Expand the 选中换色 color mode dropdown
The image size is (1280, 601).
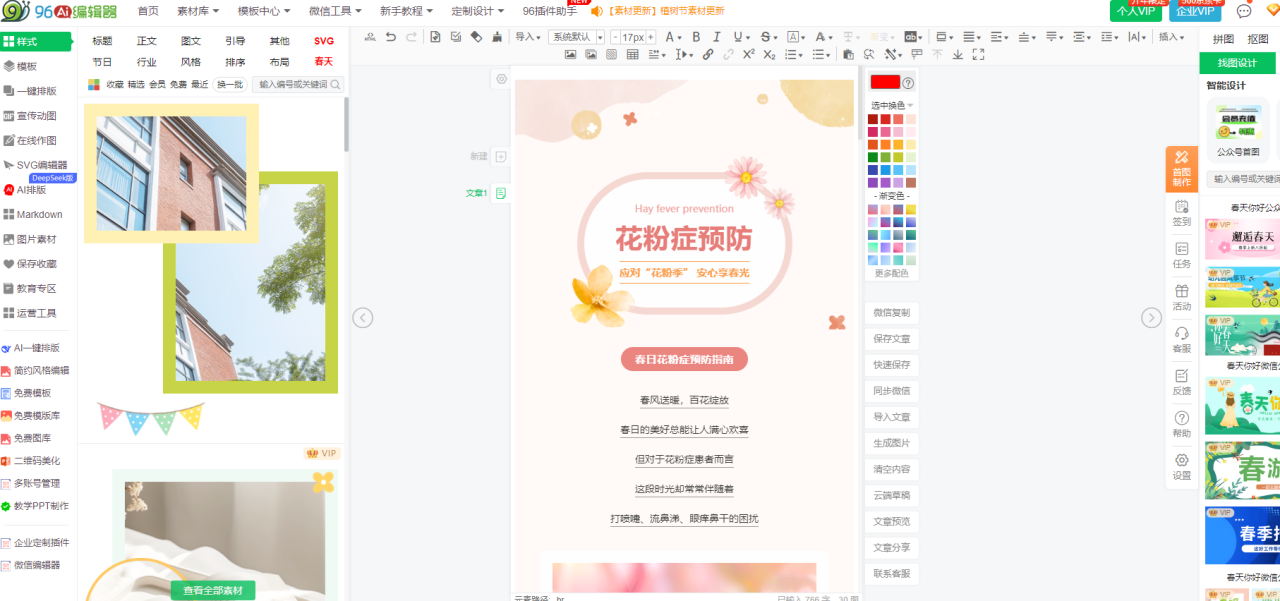click(x=892, y=105)
